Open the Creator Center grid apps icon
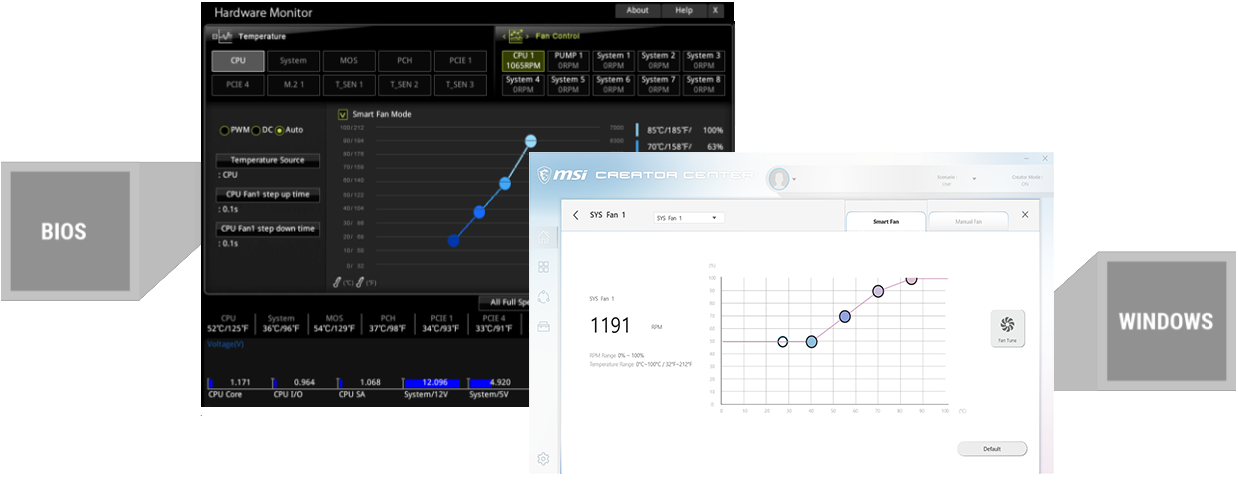This screenshot has width=1238, height=487. (x=543, y=267)
